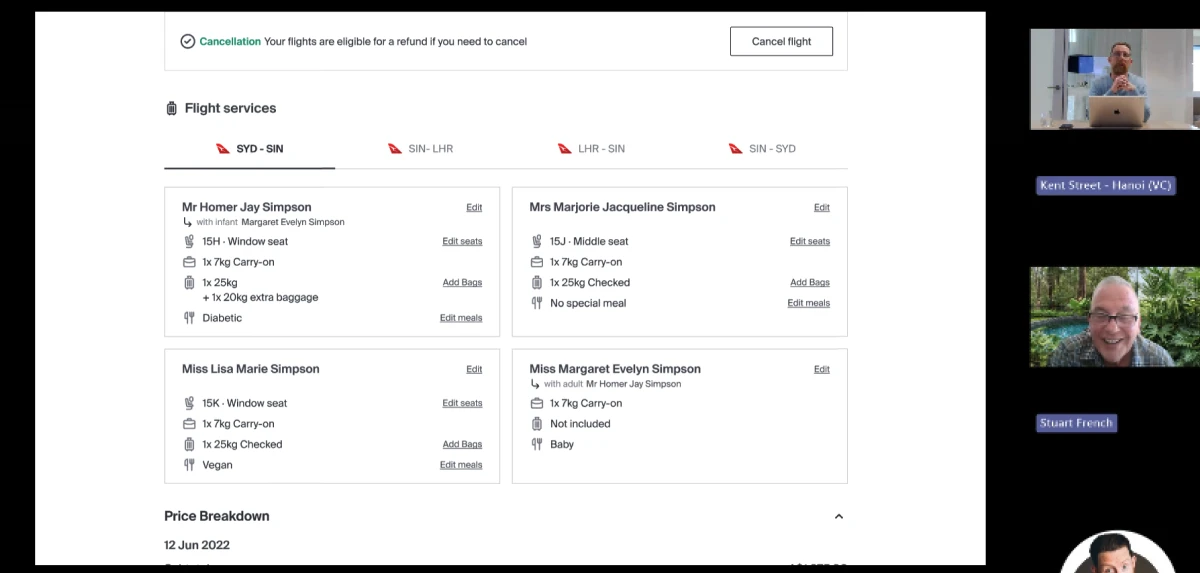Click 'with adult Mr Homer Jay Simpson' text

coord(612,383)
